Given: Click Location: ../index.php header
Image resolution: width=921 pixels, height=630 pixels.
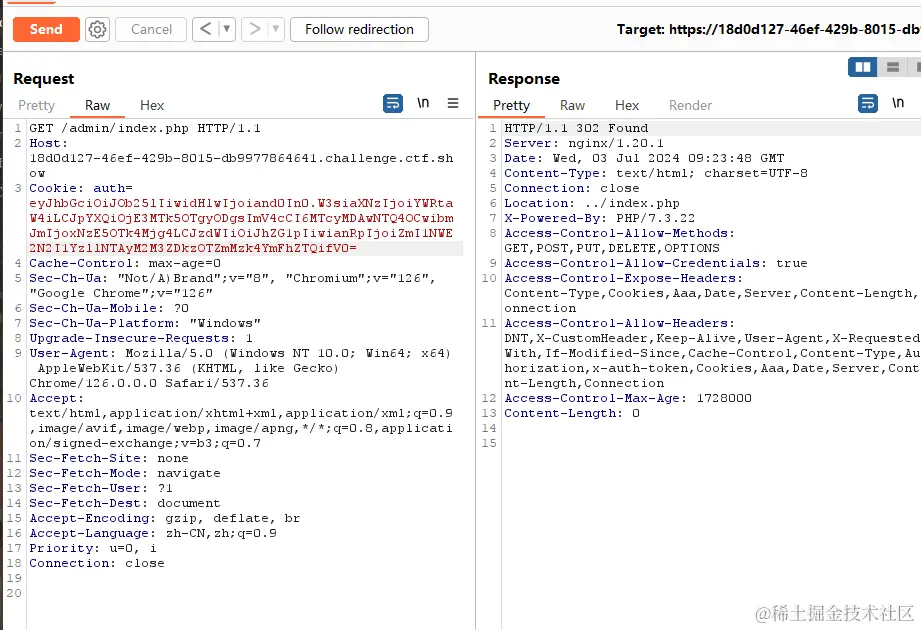Looking at the screenshot, I should pos(592,204).
